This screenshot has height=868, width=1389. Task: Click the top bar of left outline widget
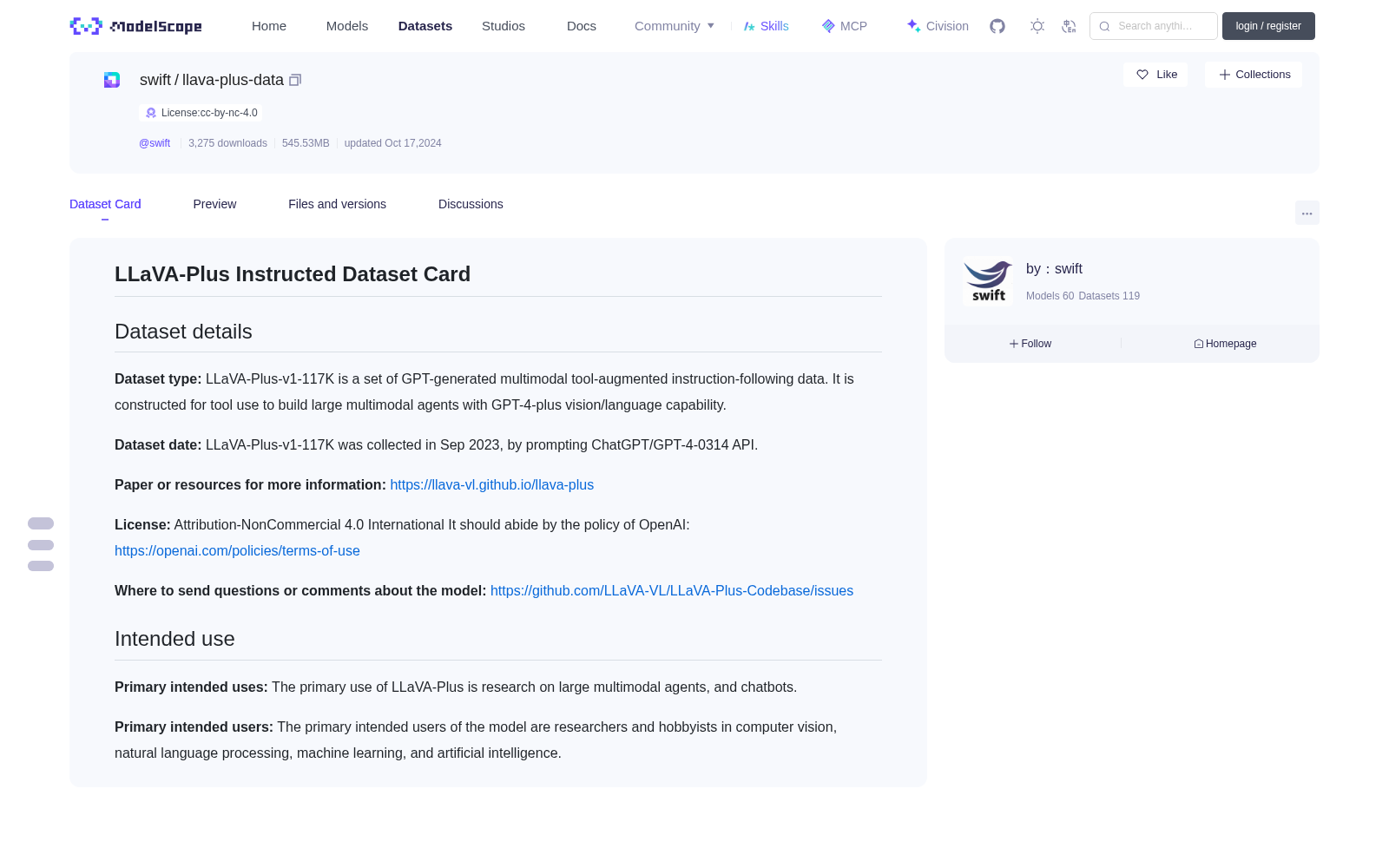pos(41,523)
